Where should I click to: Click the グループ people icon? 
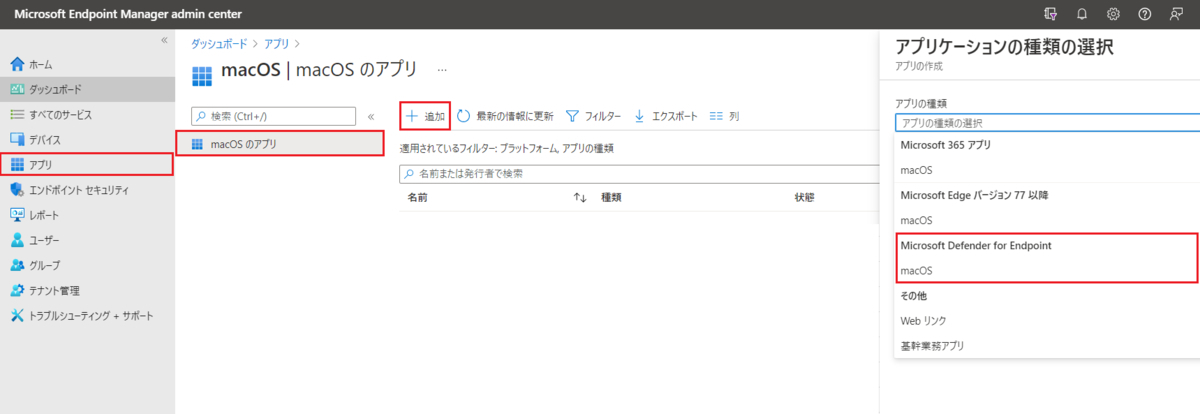pyautogui.click(x=16, y=265)
